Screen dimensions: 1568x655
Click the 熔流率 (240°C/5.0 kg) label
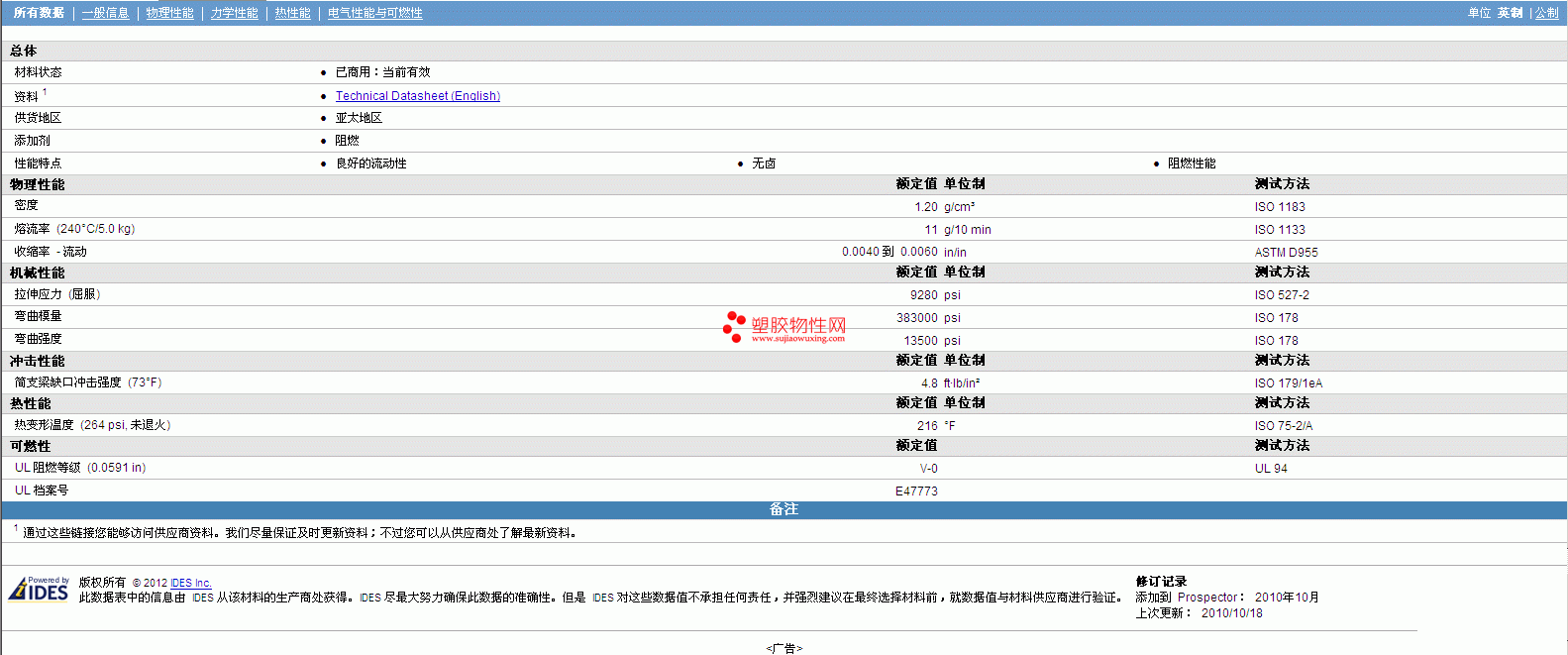point(74,229)
